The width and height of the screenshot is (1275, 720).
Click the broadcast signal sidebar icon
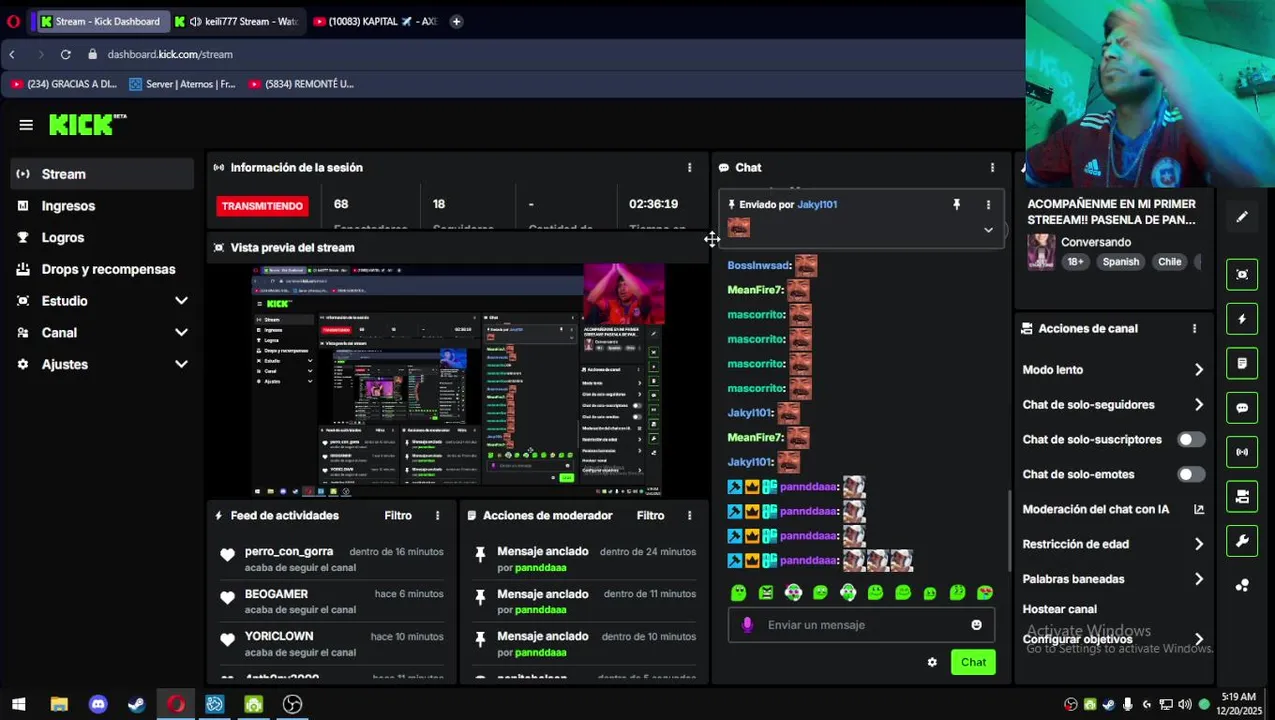[x=1242, y=452]
